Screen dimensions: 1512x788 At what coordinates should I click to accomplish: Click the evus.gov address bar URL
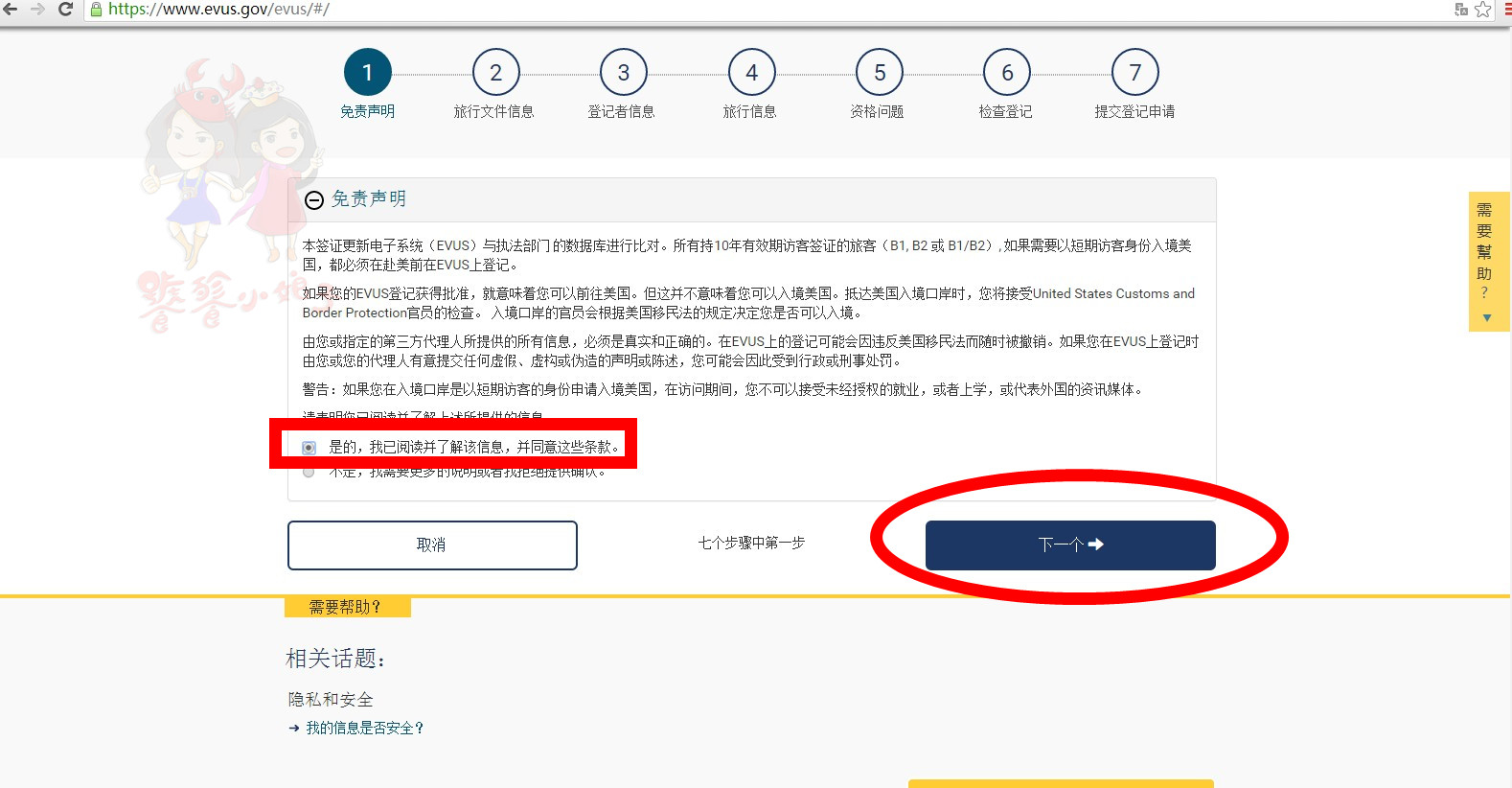[218, 9]
